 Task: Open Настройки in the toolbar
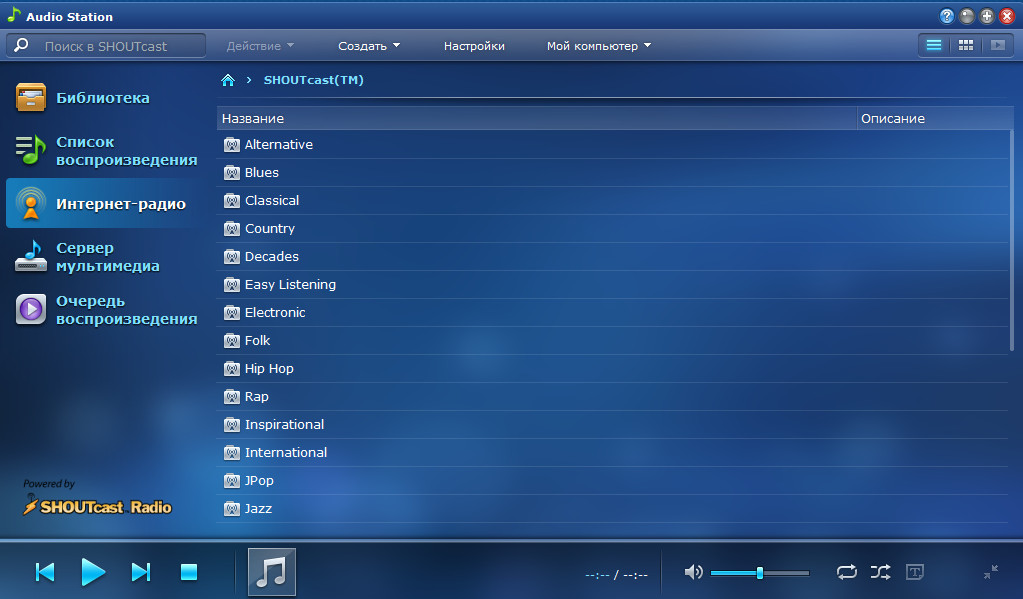pyautogui.click(x=474, y=46)
